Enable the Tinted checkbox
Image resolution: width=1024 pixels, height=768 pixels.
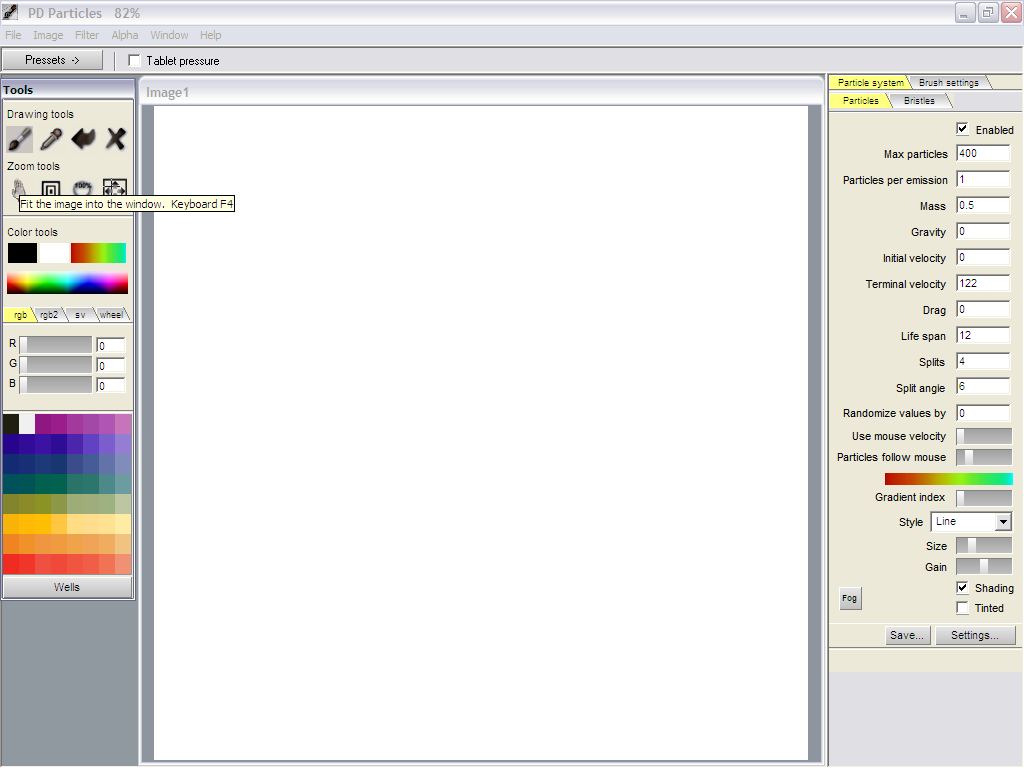pos(962,608)
